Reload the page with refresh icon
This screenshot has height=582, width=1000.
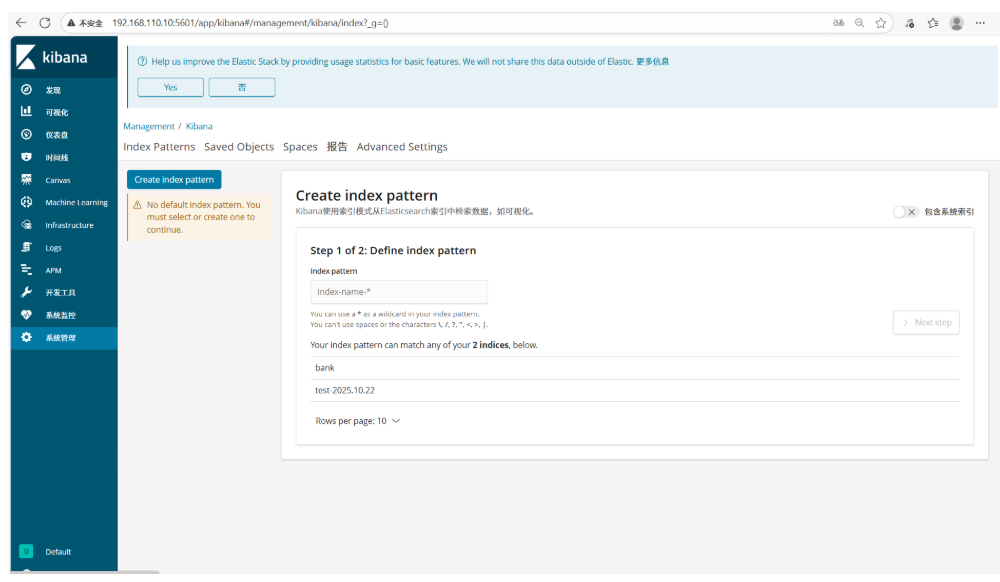point(45,23)
